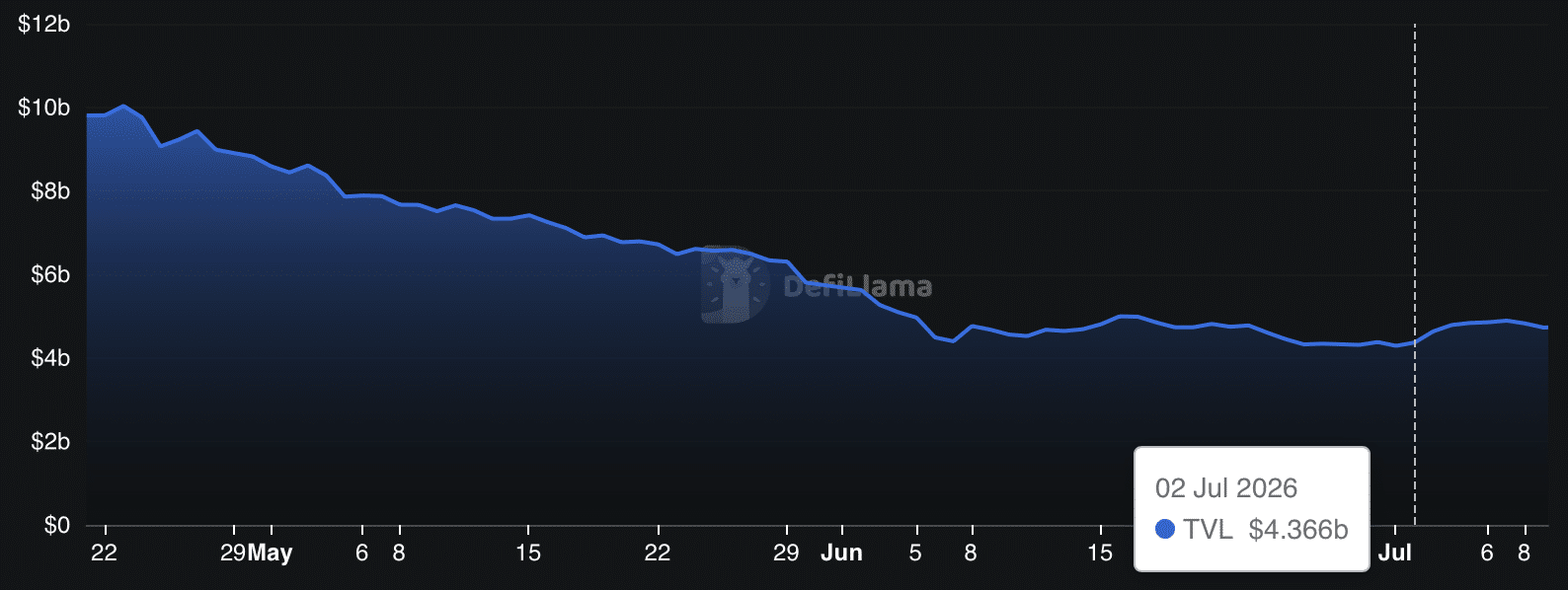Viewport: 1568px width, 590px height.
Task: Click the $10b y-axis label
Action: pyautogui.click(x=44, y=108)
